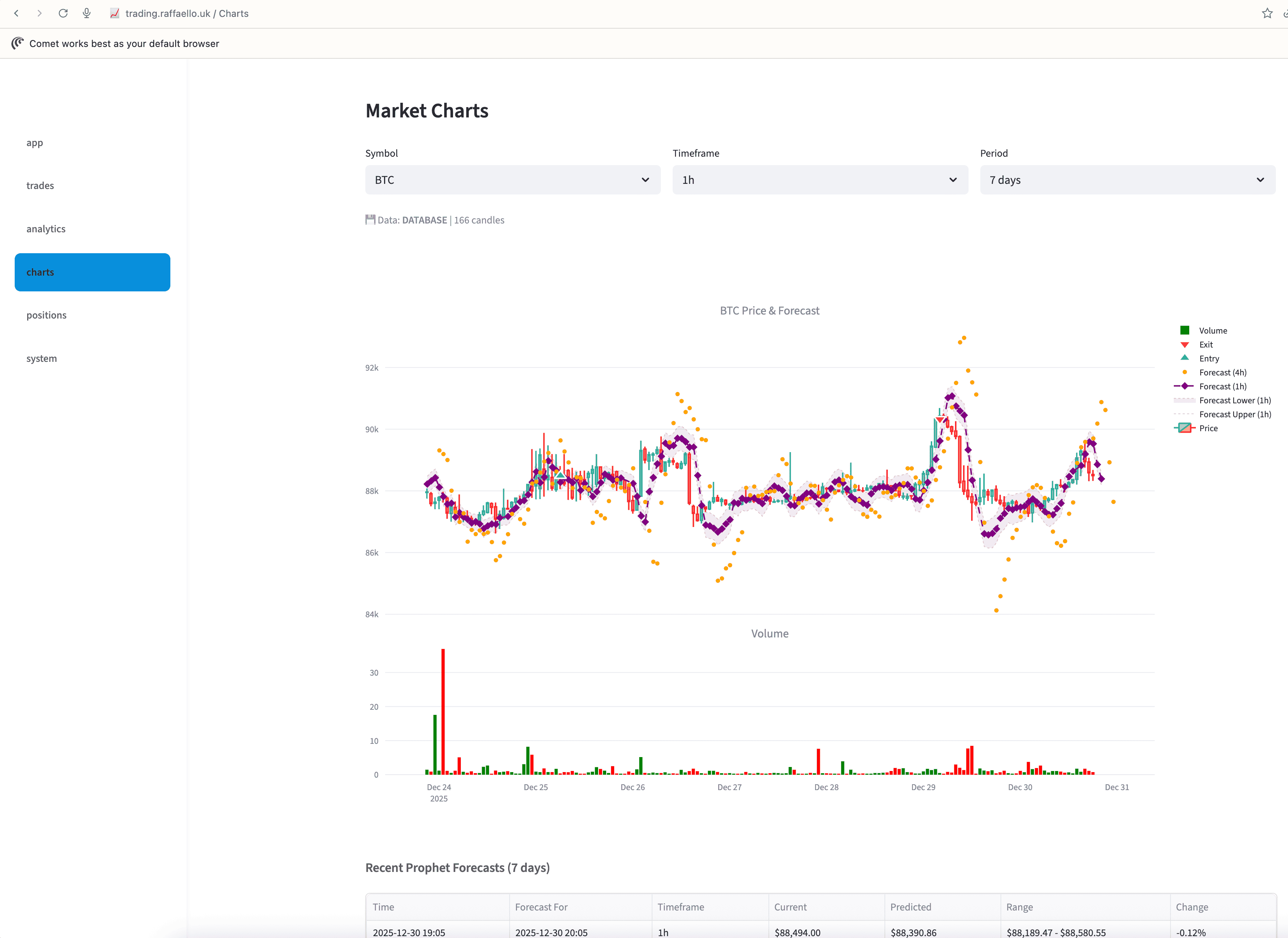This screenshot has height=938, width=1288.
Task: Open the Timeframe dropdown showing 1h
Action: [820, 180]
